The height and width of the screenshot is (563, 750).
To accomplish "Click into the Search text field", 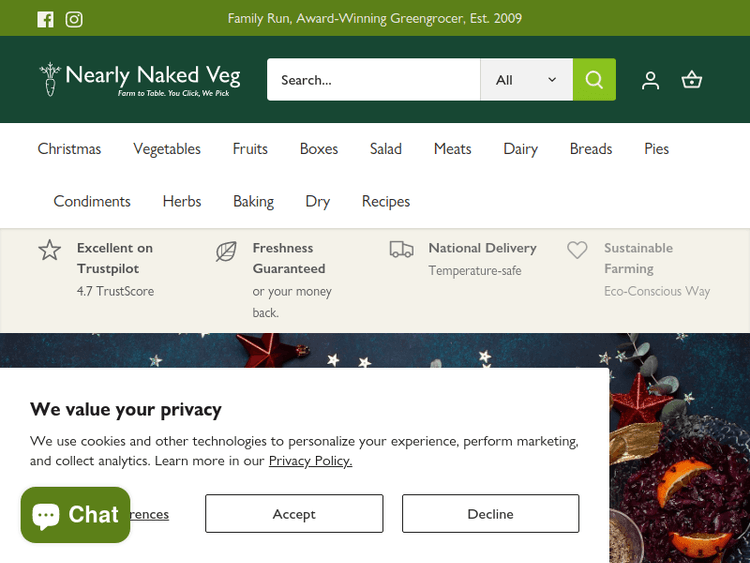I will 373,80.
